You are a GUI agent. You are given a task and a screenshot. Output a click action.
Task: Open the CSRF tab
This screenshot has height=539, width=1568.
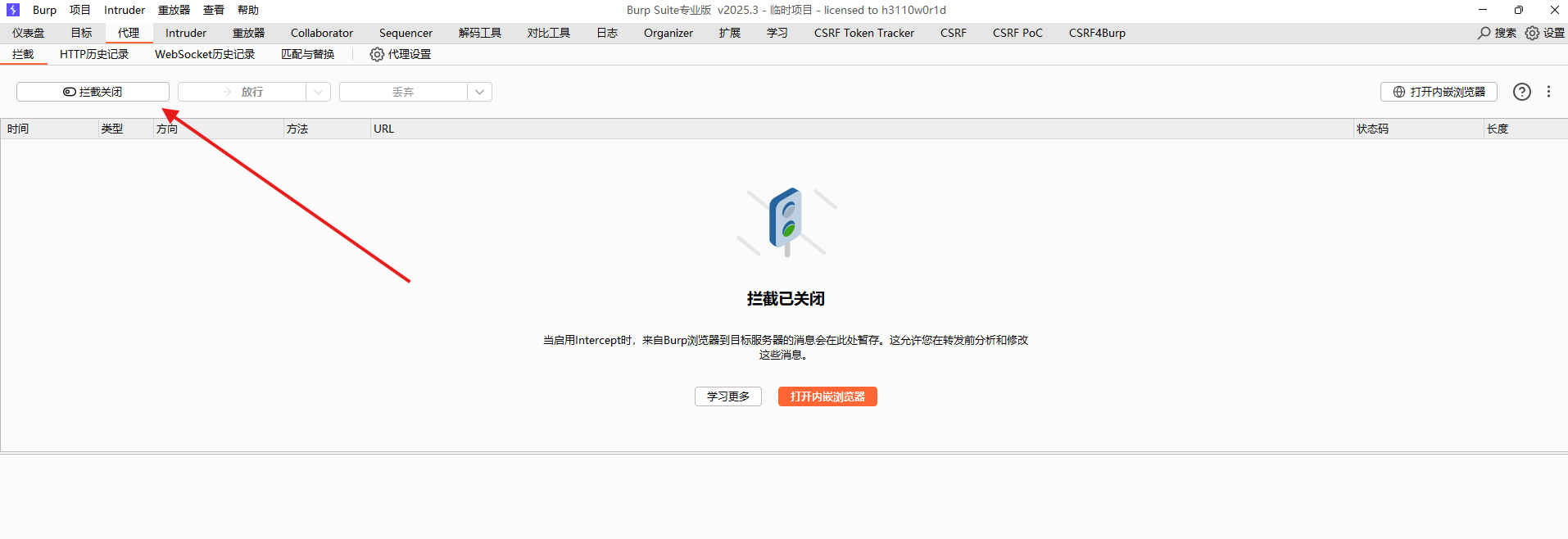[954, 33]
